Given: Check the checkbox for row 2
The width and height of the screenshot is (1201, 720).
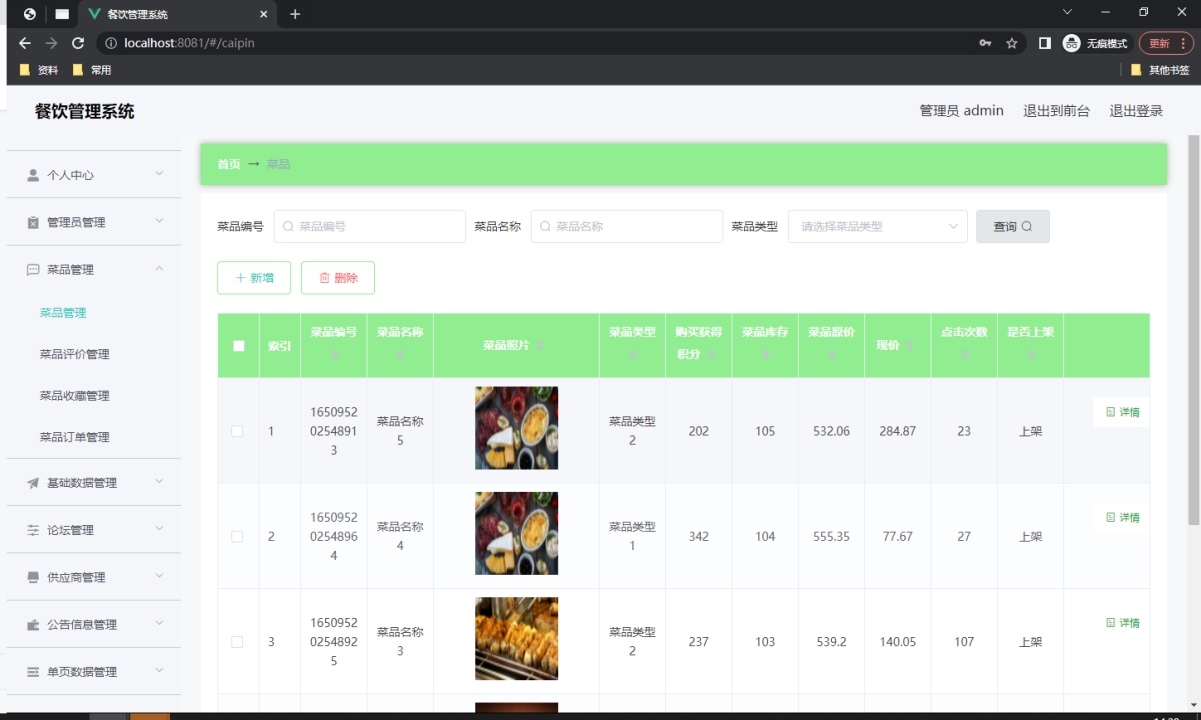Looking at the screenshot, I should click(237, 537).
